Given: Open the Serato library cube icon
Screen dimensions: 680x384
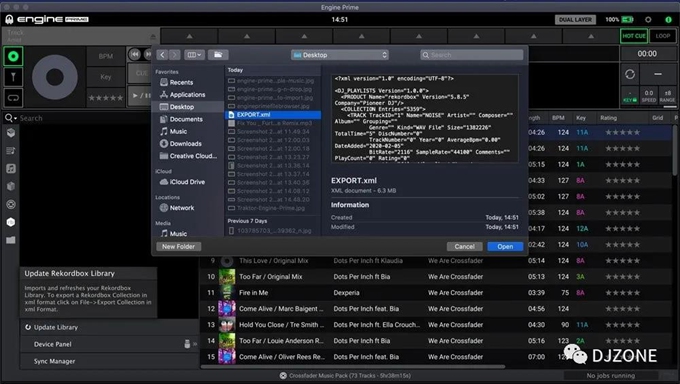Looking at the screenshot, I should tap(11, 186).
